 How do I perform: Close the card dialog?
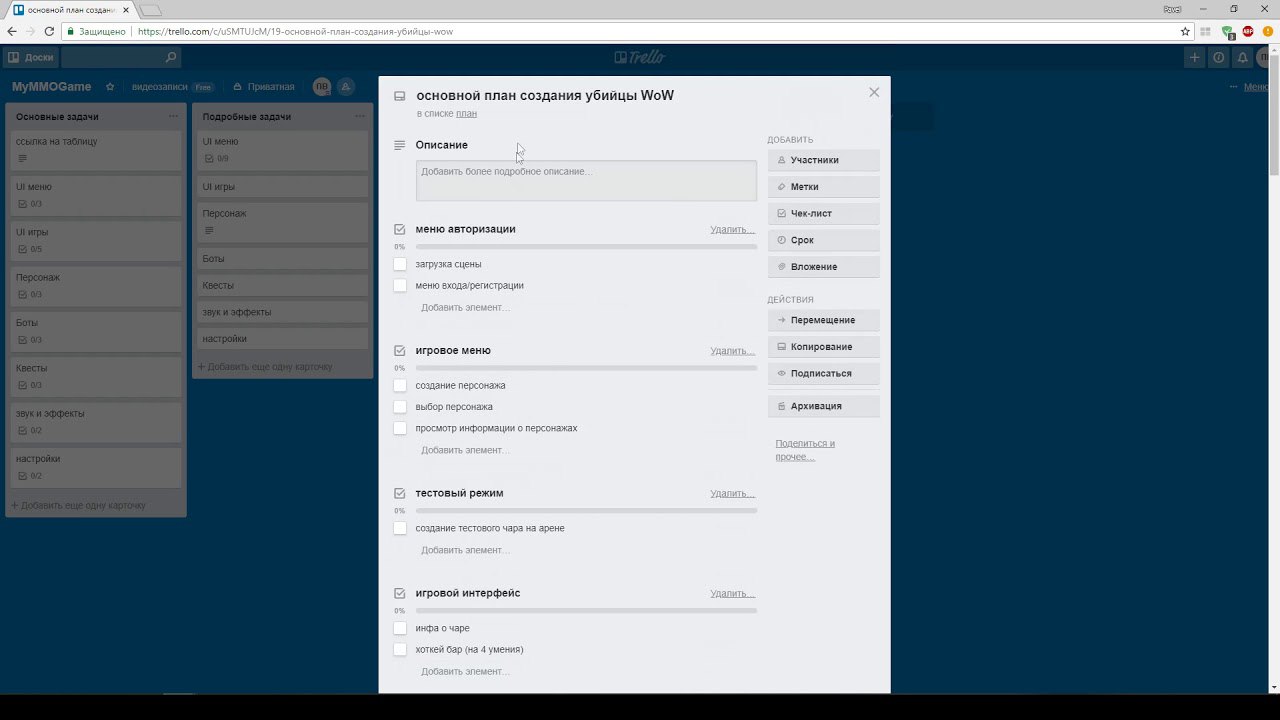pos(874,92)
